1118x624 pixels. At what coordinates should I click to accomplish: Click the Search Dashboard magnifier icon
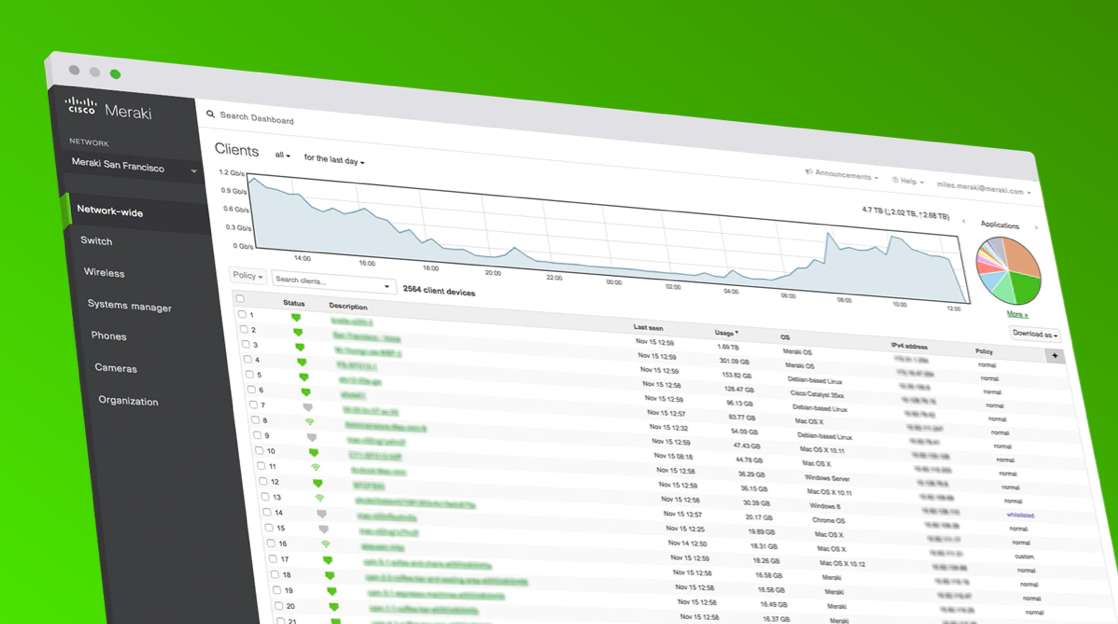[x=210, y=113]
